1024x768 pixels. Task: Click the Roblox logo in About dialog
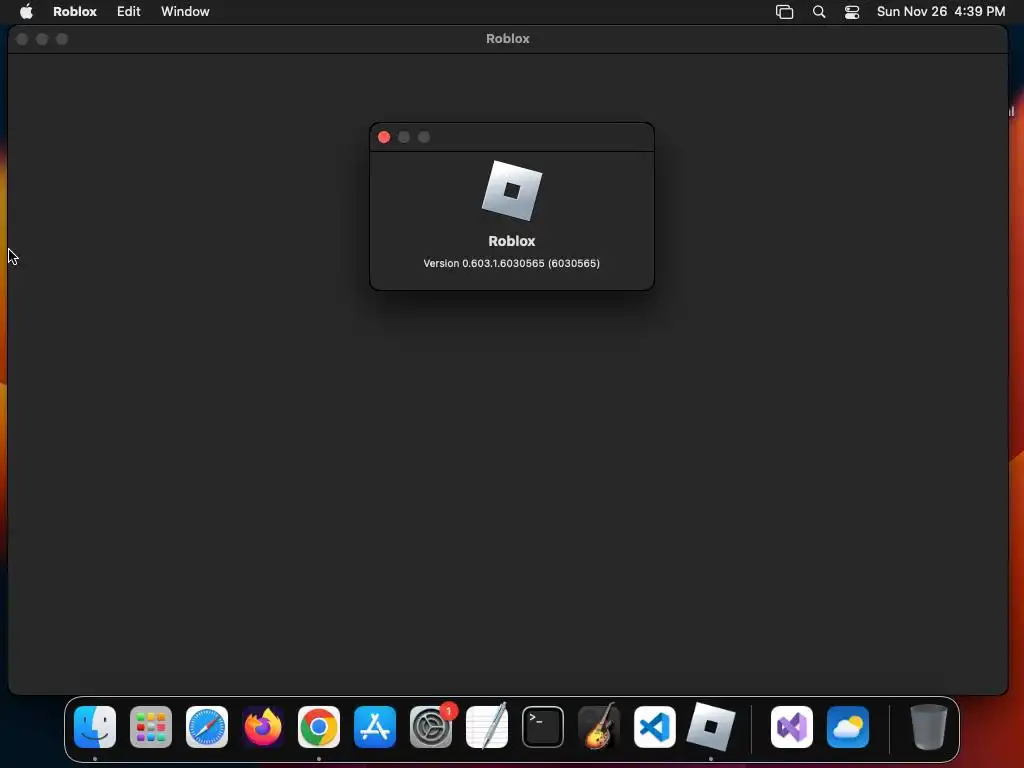(x=512, y=191)
